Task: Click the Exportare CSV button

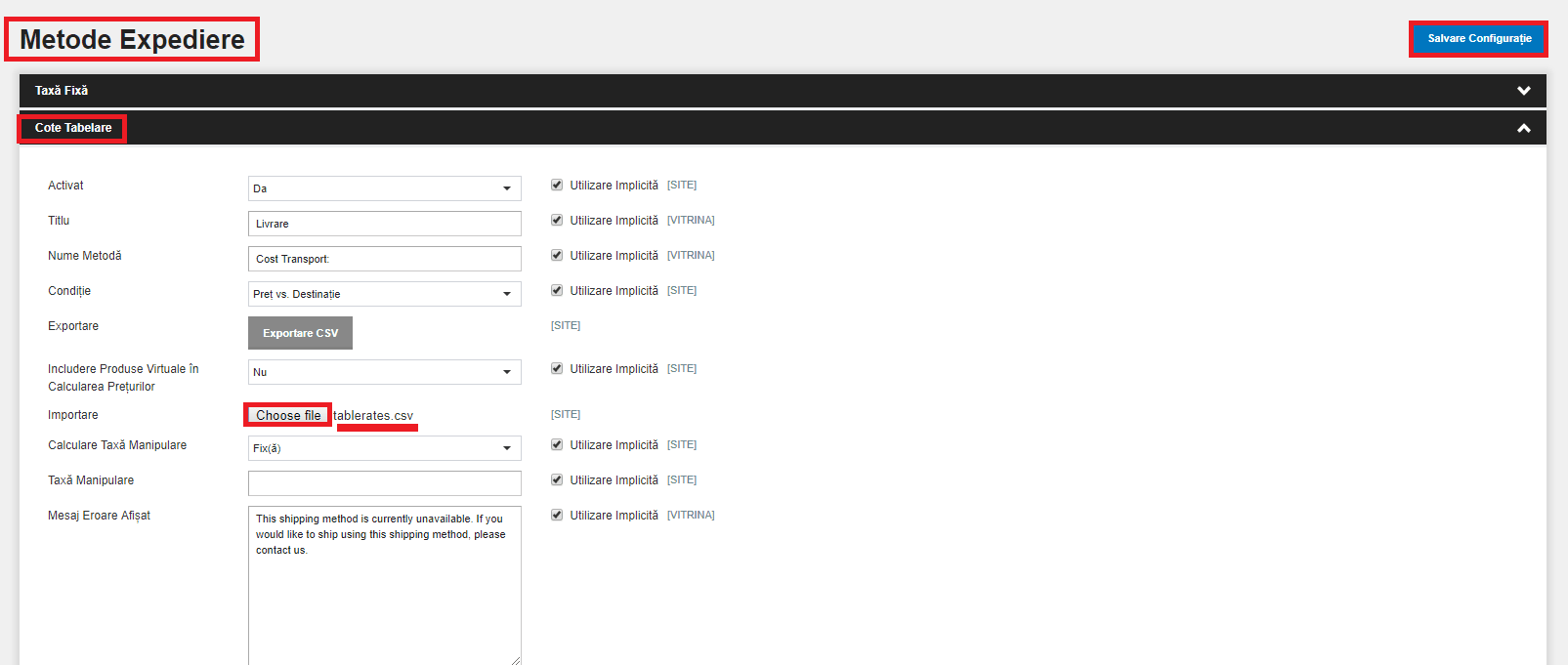Action: [x=300, y=333]
